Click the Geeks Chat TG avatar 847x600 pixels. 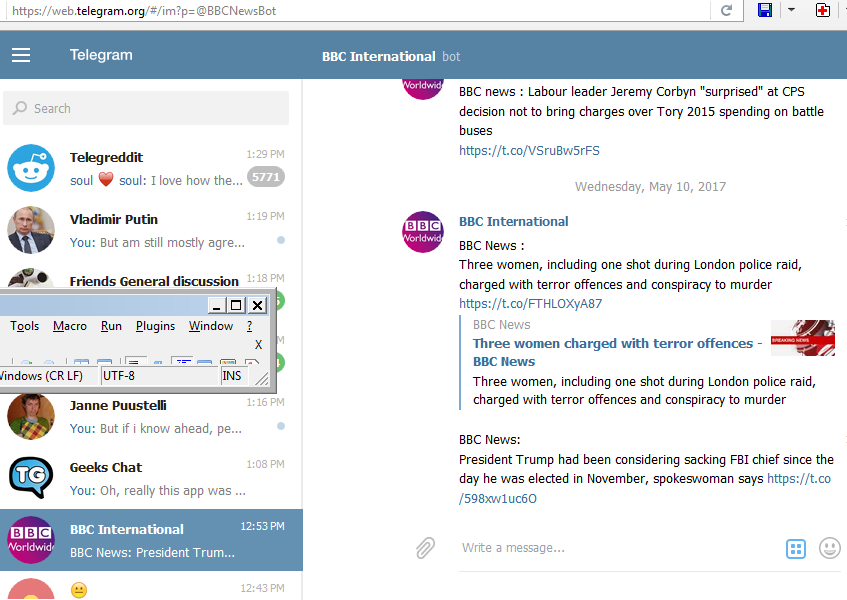31,478
